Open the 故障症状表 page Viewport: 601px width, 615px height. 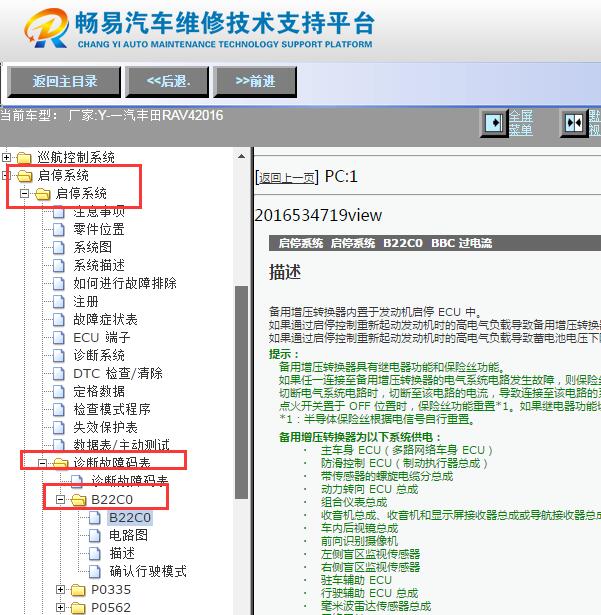[105, 319]
